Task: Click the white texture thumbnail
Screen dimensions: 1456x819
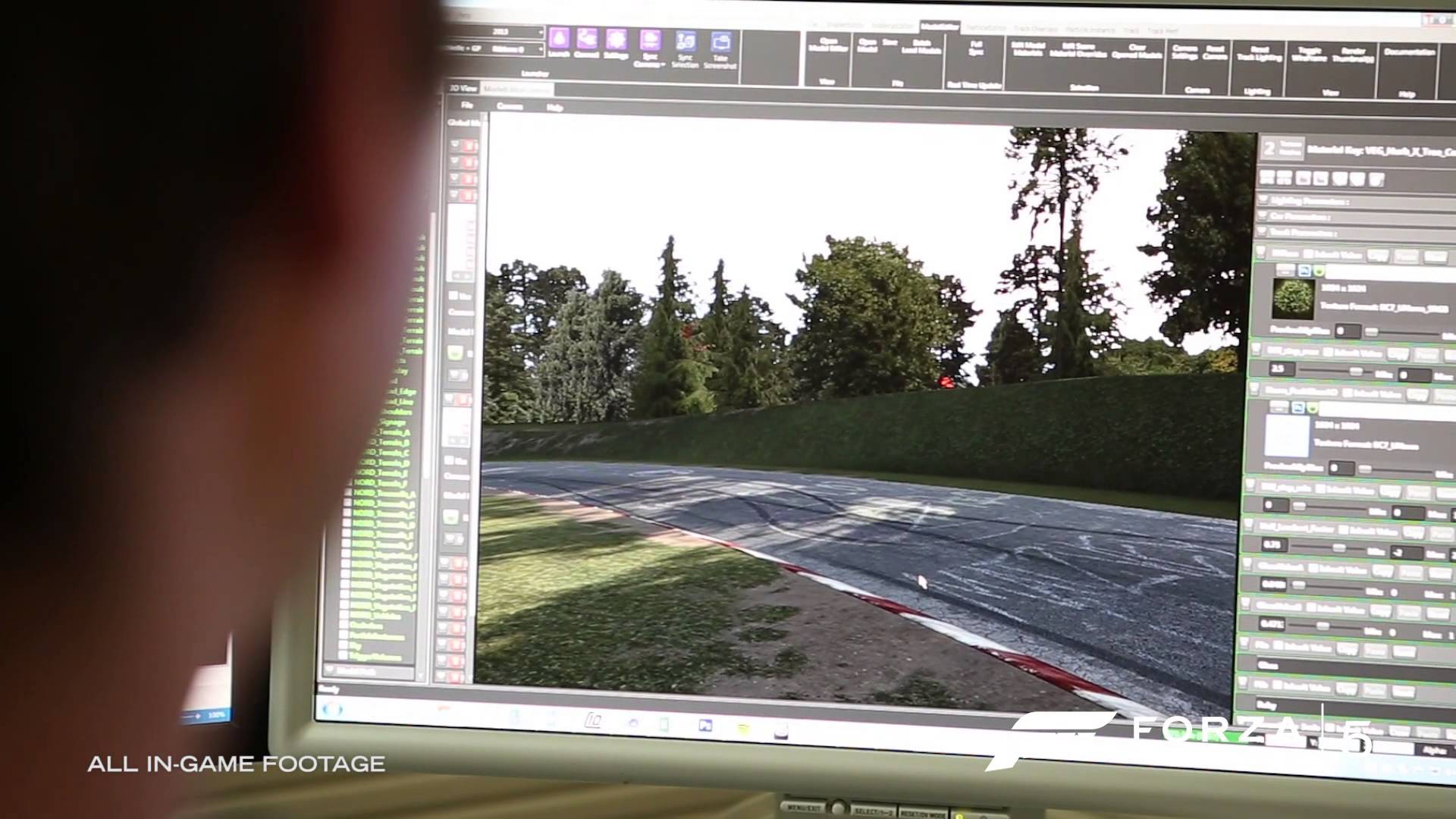Action: (1287, 436)
